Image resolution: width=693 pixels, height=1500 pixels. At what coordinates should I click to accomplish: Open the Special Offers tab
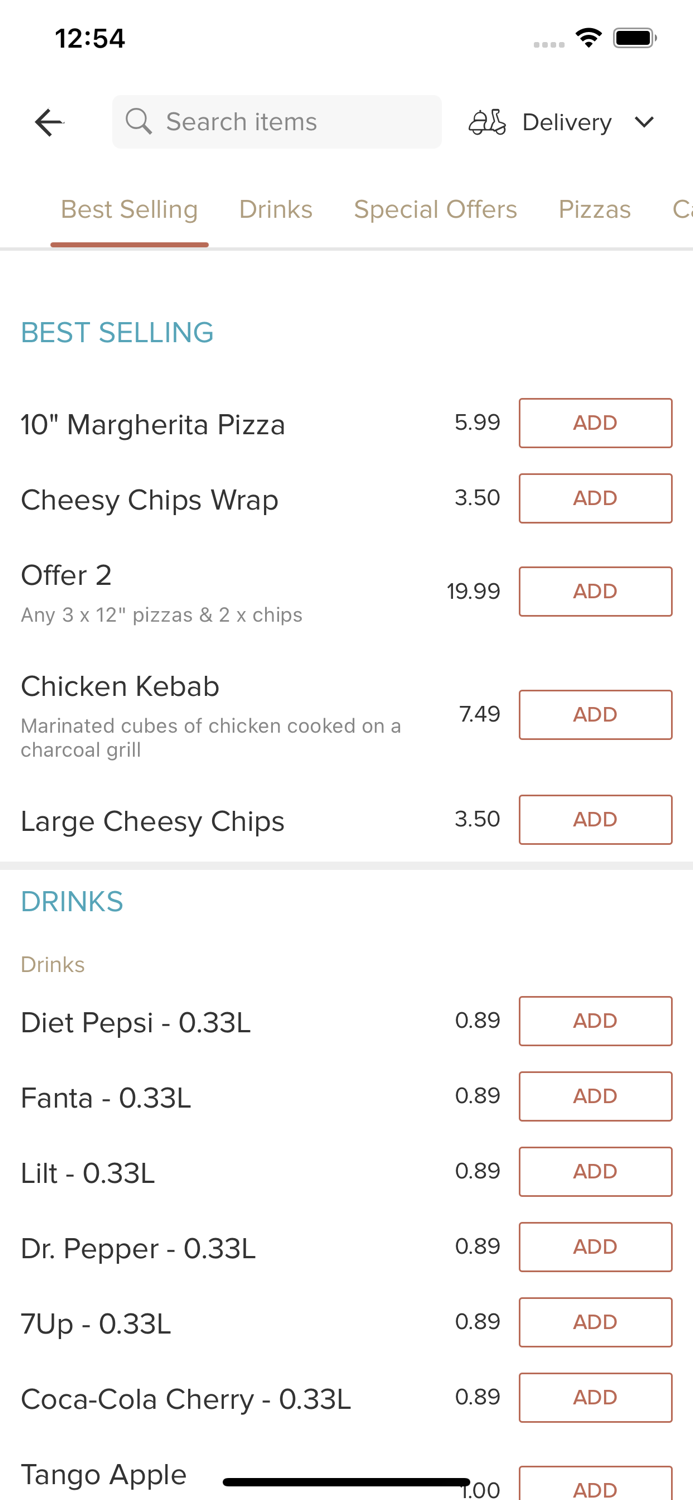(x=435, y=209)
